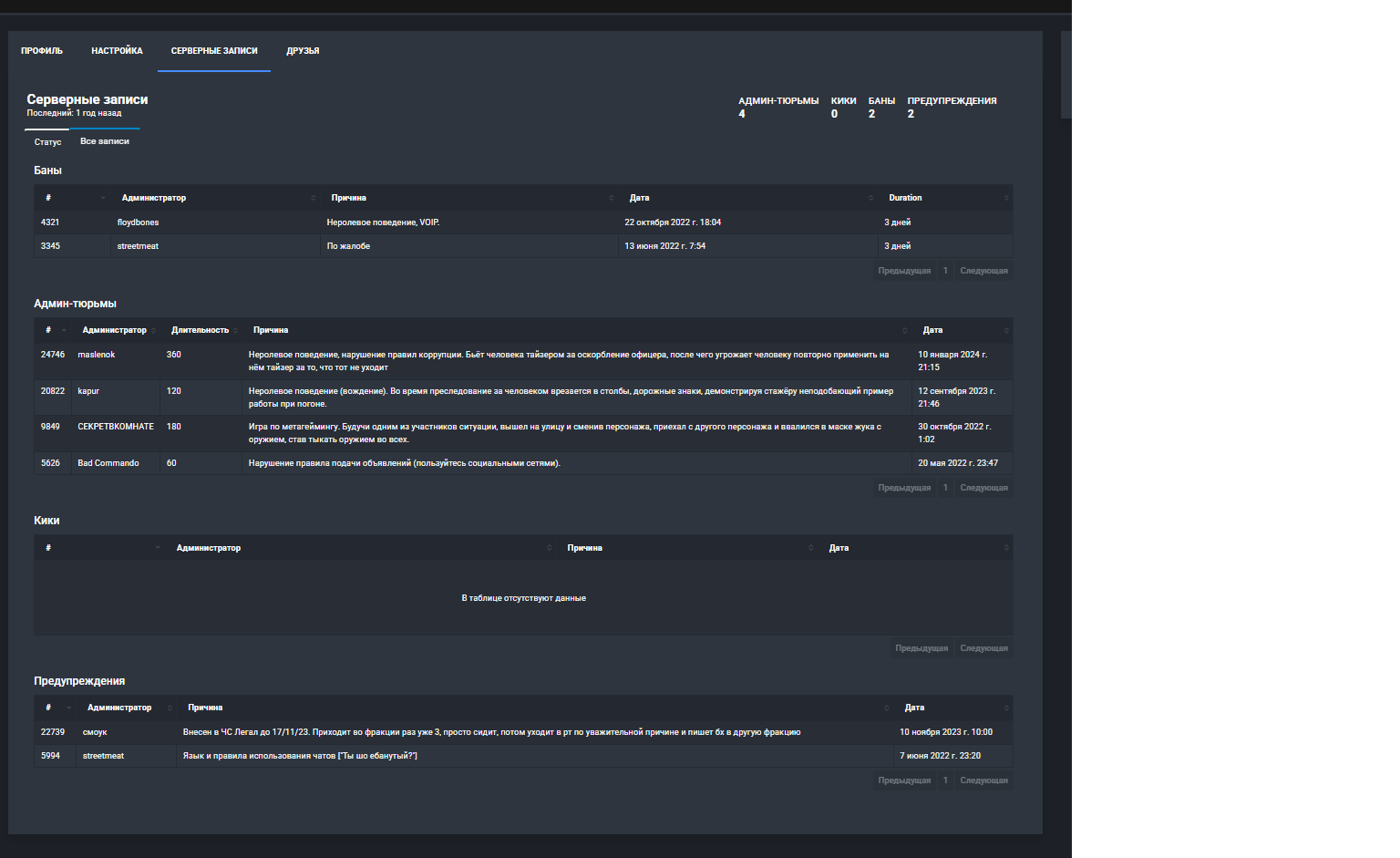
Task: Click Предыдущая under the Баны table
Action: pyautogui.click(x=904, y=271)
